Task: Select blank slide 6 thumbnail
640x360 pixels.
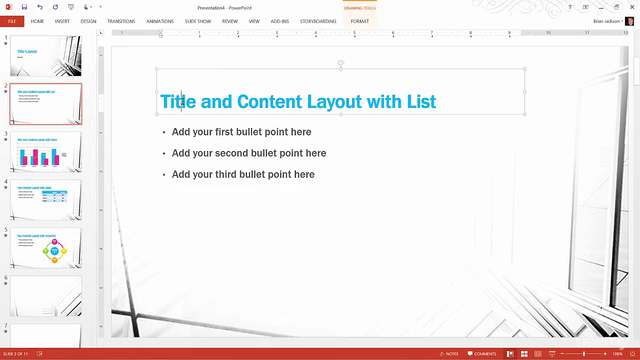Action: click(x=46, y=296)
